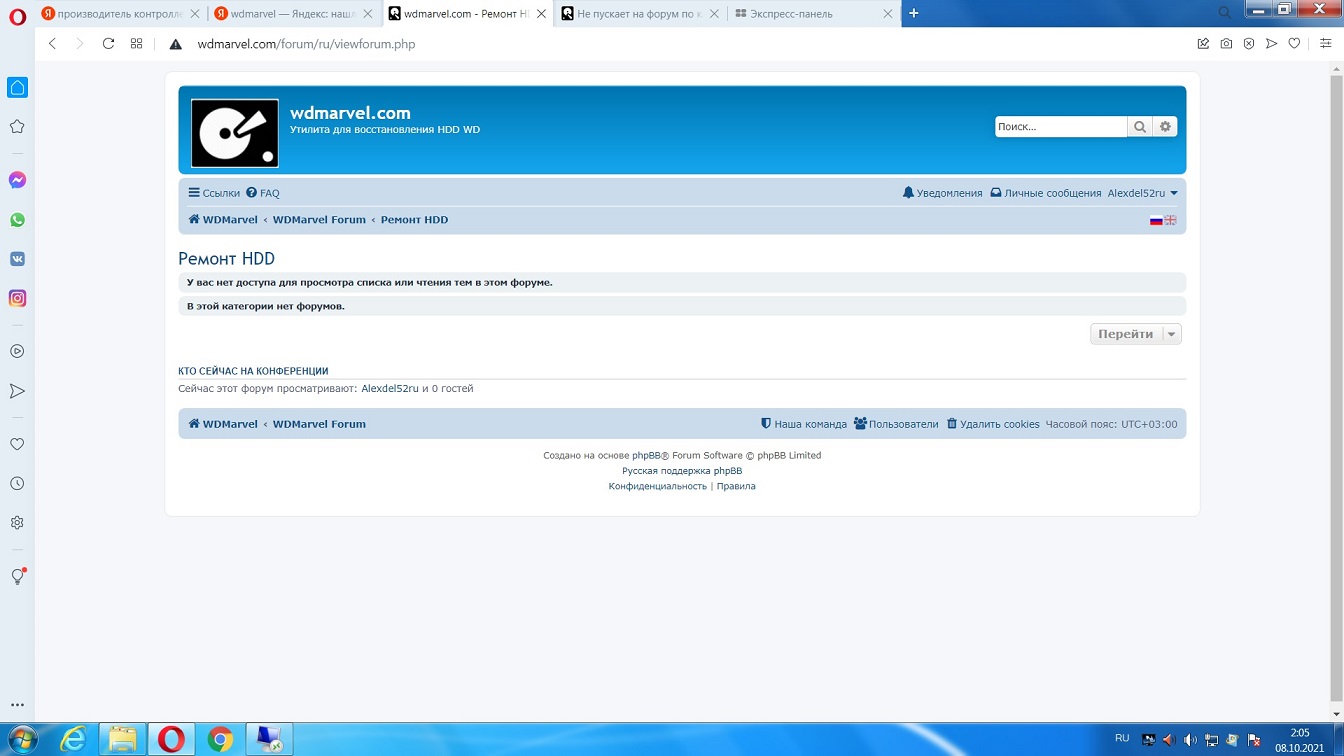Open Messenger in the Opera sidebar
The width and height of the screenshot is (1344, 756).
point(17,180)
